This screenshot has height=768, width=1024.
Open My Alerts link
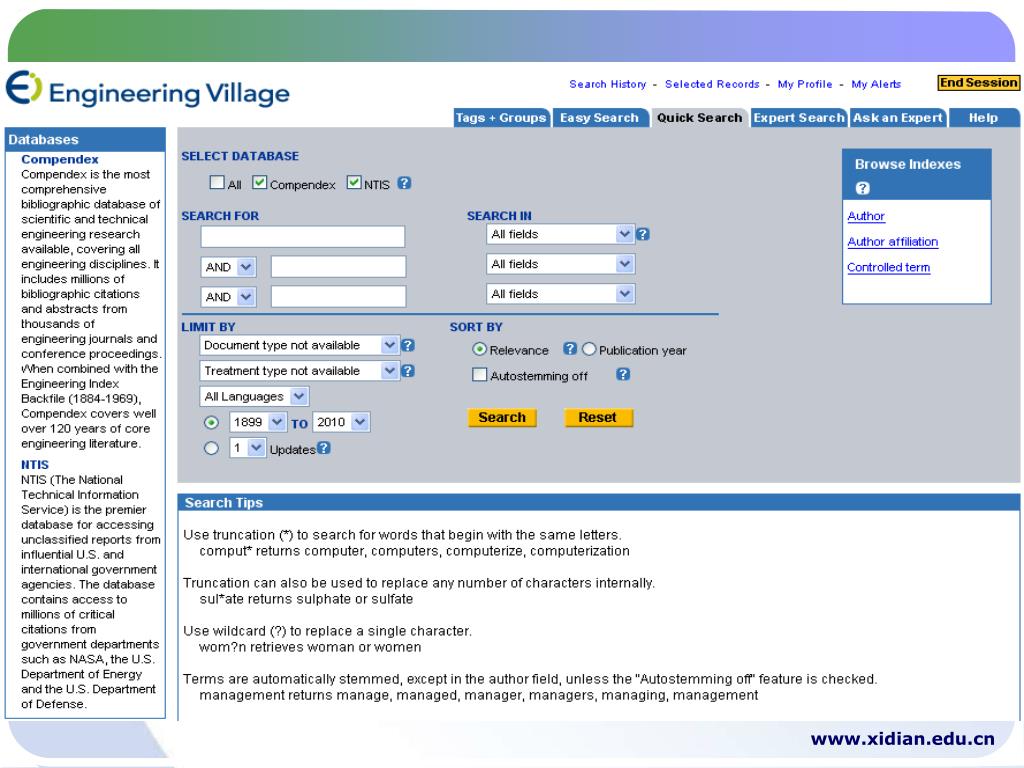[876, 84]
